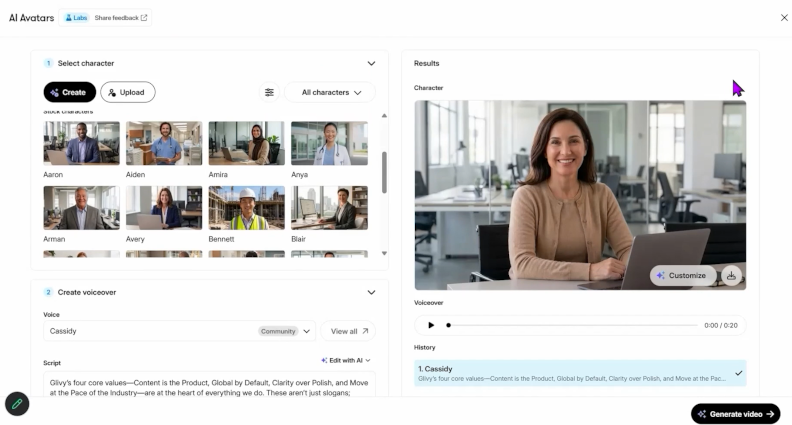Click the character list scrollbar thumb
The image size is (792, 425).
384,172
